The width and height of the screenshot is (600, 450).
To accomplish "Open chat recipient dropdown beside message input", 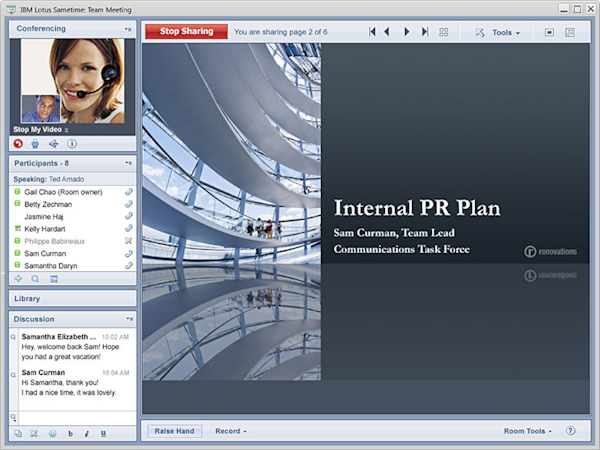I will 13,417.
